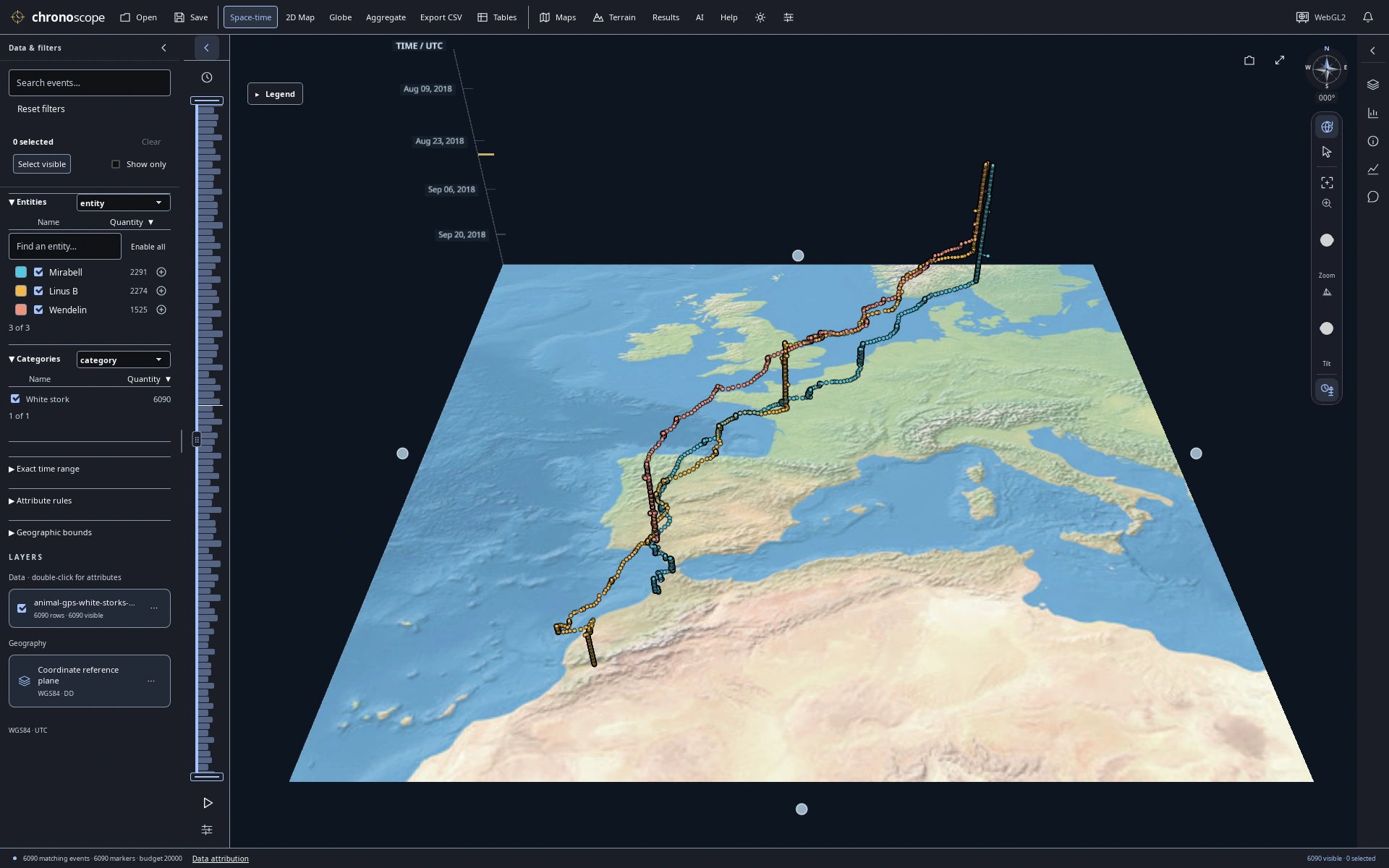Enable the Show only checkbox

[x=116, y=164]
